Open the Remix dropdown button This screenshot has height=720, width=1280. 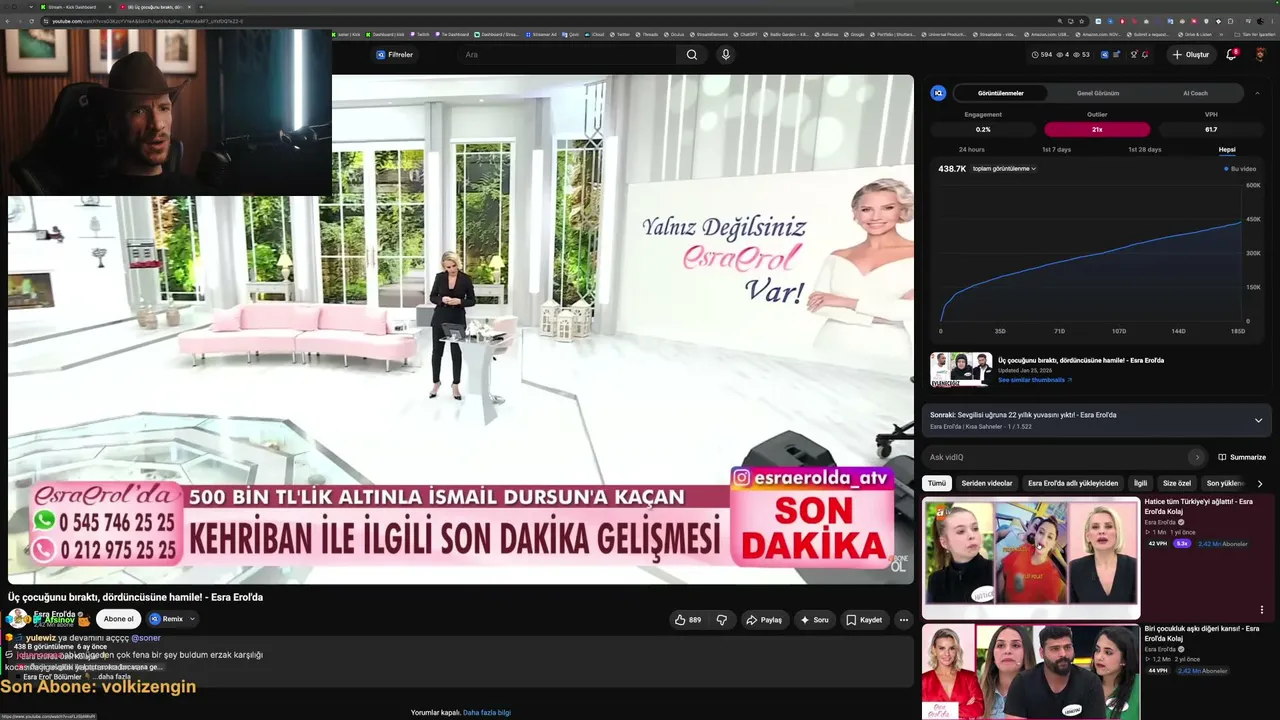point(172,619)
